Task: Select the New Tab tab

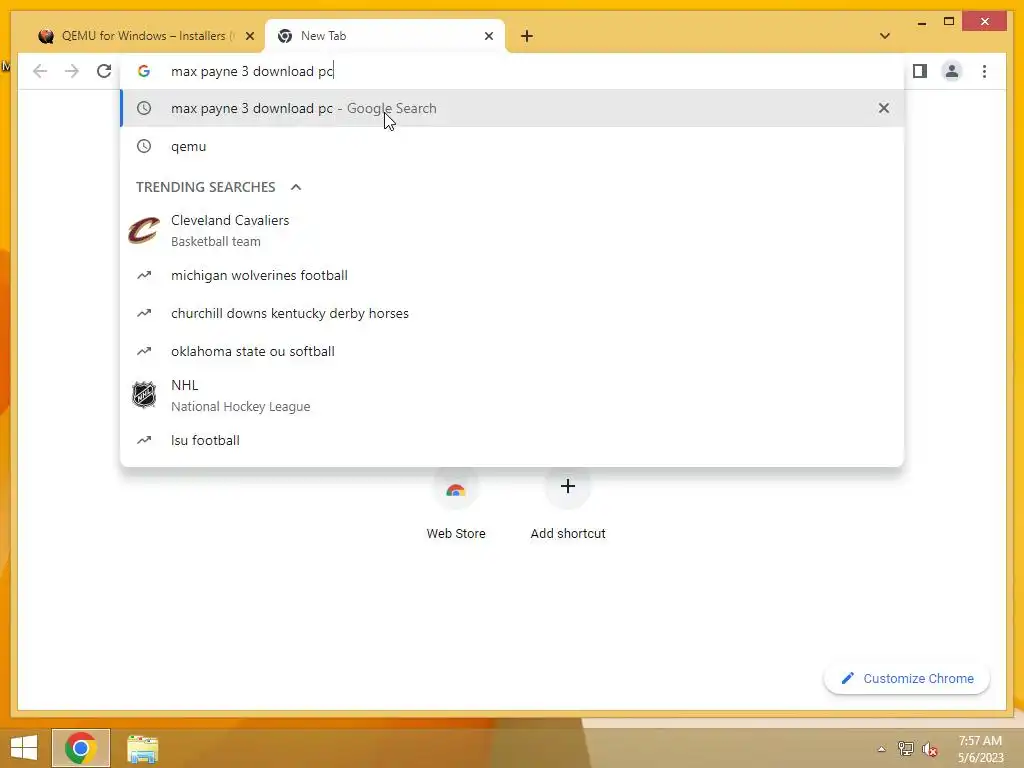Action: tap(385, 36)
